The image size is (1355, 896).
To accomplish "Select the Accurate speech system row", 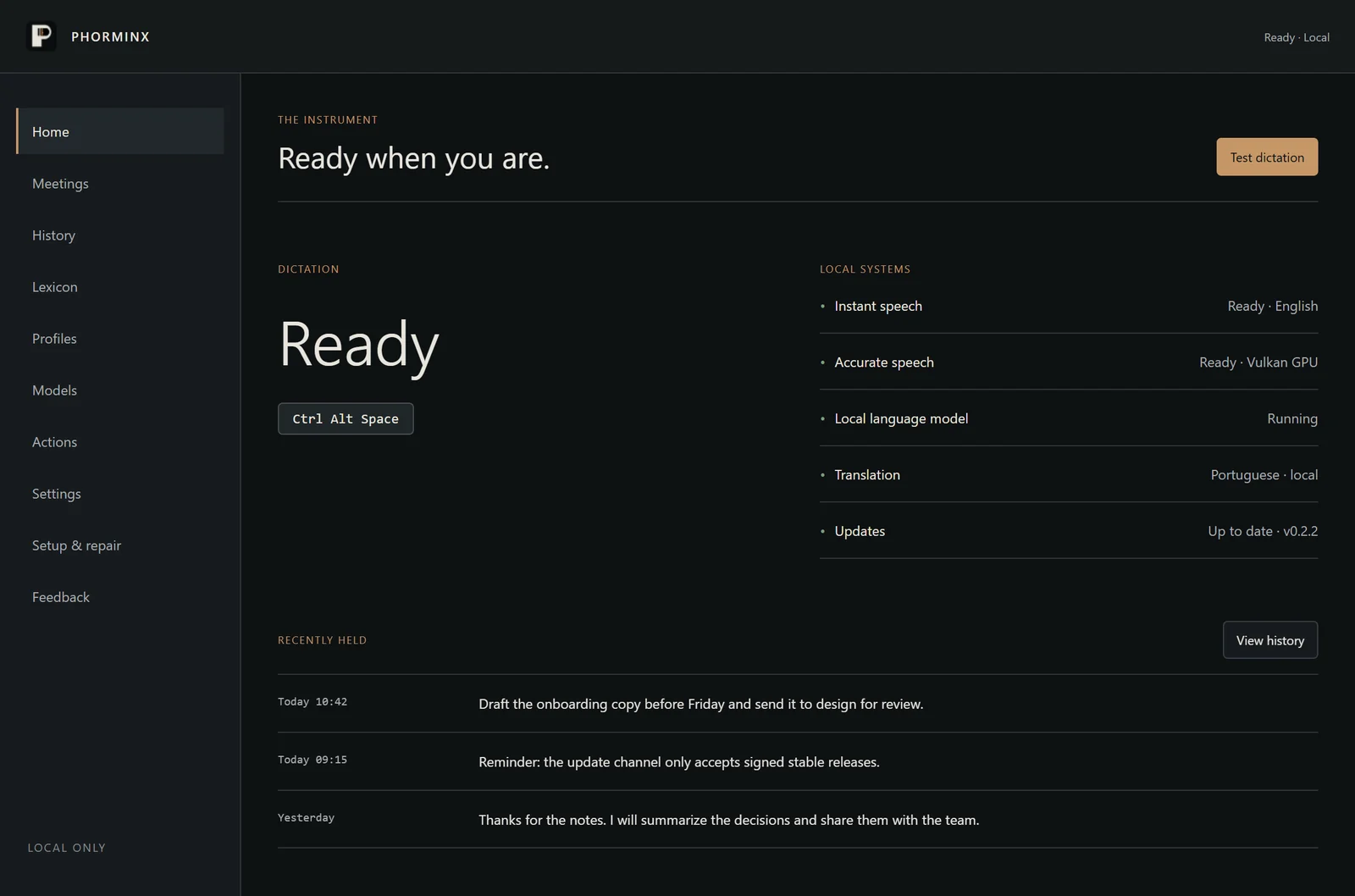I will [x=1069, y=362].
